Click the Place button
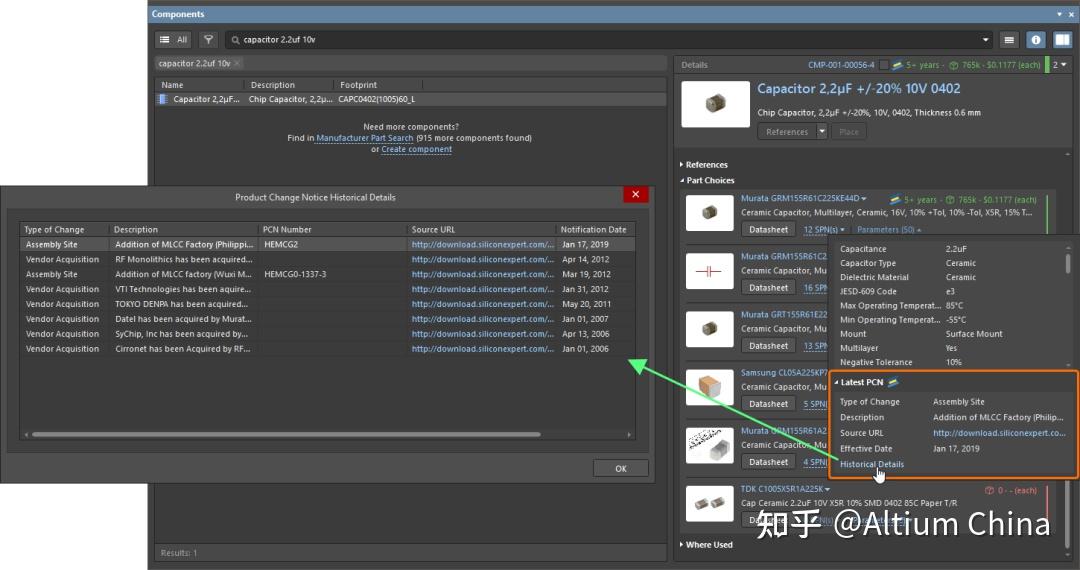Screen dimensions: 1080x570 coord(849,131)
